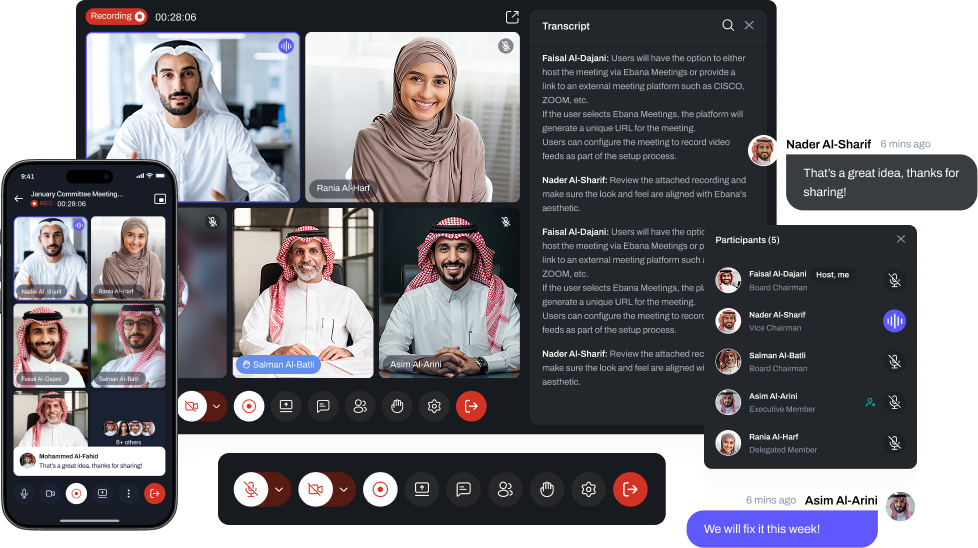Screen dimensions: 978x548
Task: Raise hand using the large bottom toolbar
Action: point(547,489)
